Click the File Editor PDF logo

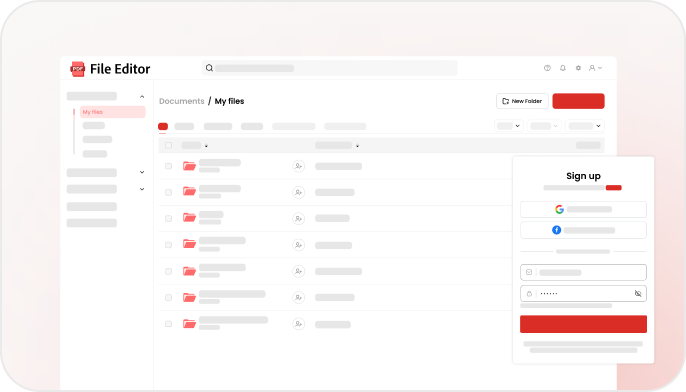click(77, 69)
